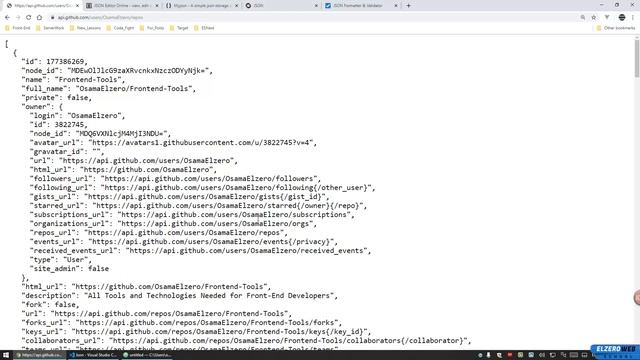The height and width of the screenshot is (360, 640).
Task: Open the Elzero bookmarks folder
Action: pos(204,28)
